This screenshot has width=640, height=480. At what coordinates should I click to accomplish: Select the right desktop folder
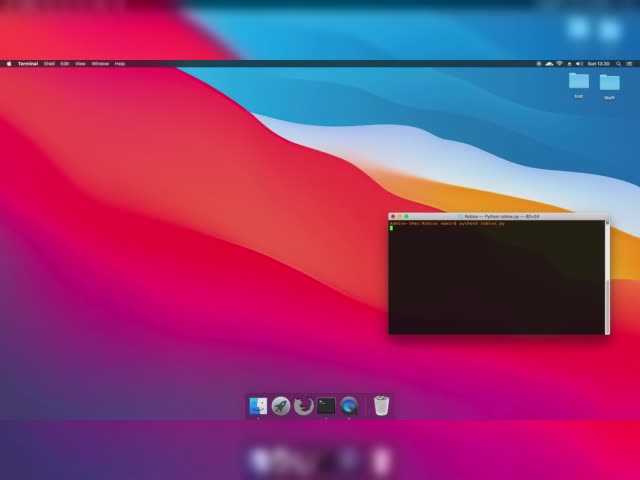pos(609,82)
